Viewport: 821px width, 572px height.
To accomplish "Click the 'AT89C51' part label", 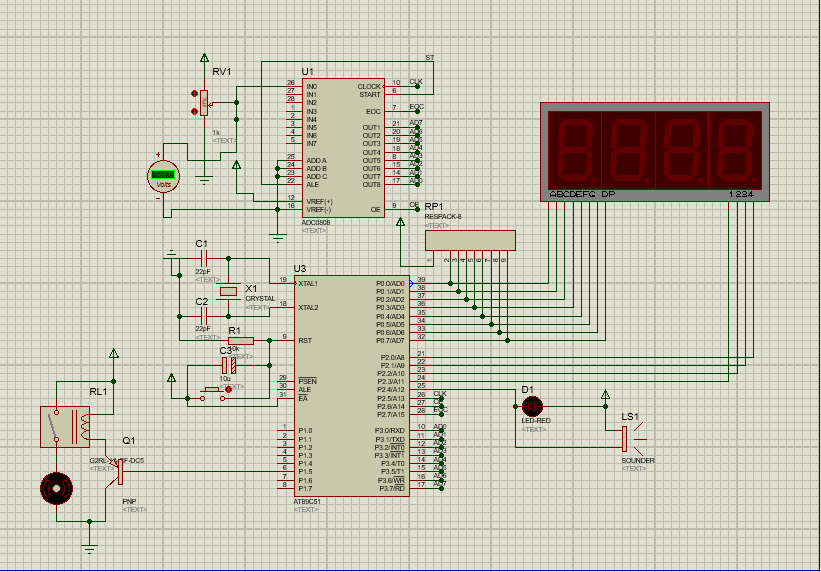I will (x=307, y=501).
